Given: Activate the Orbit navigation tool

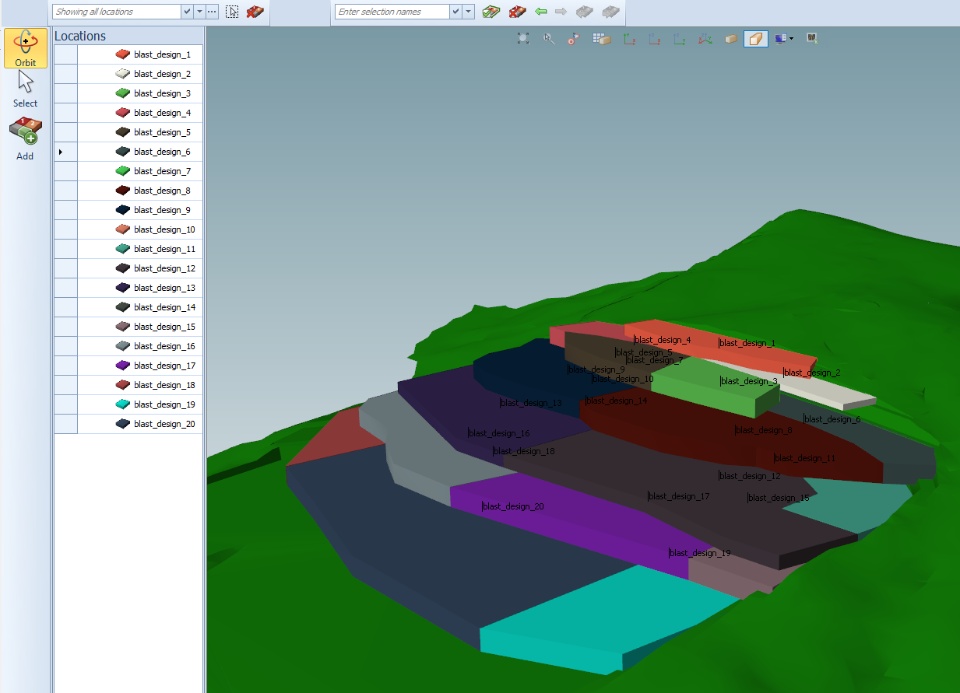Looking at the screenshot, I should tap(25, 48).
